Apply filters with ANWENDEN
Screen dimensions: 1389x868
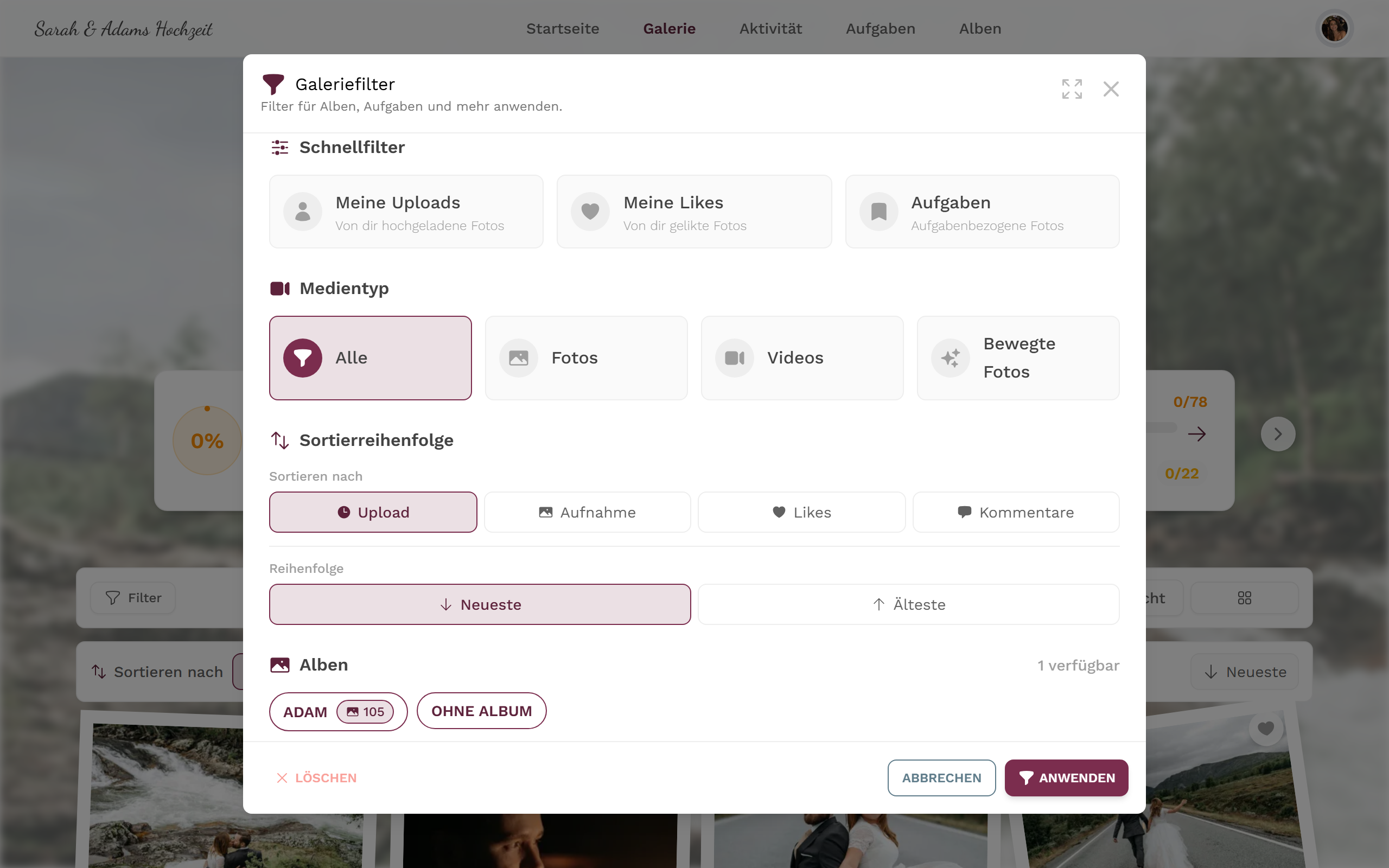(x=1066, y=778)
